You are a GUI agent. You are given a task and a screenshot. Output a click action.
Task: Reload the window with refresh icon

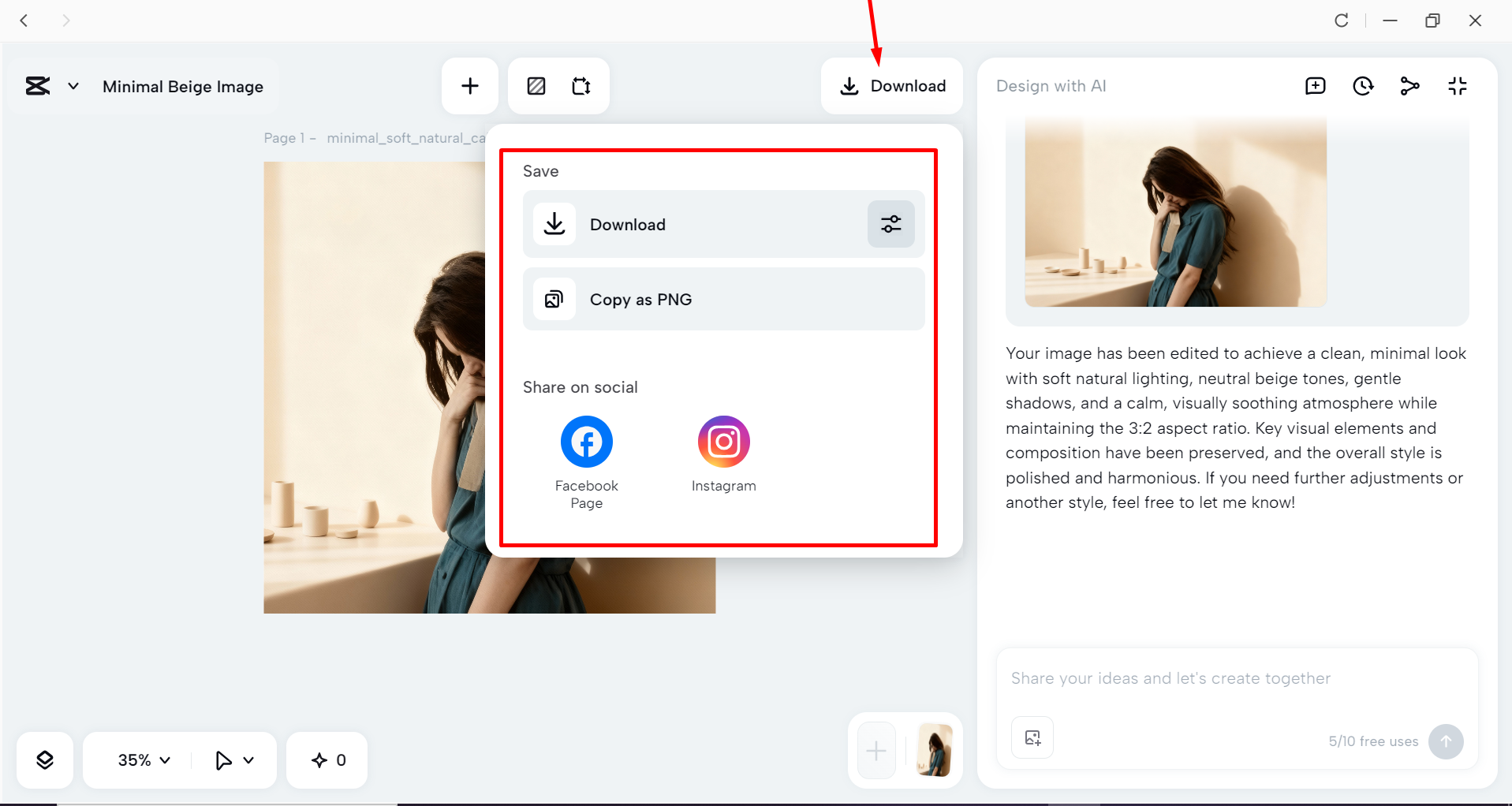click(1341, 21)
